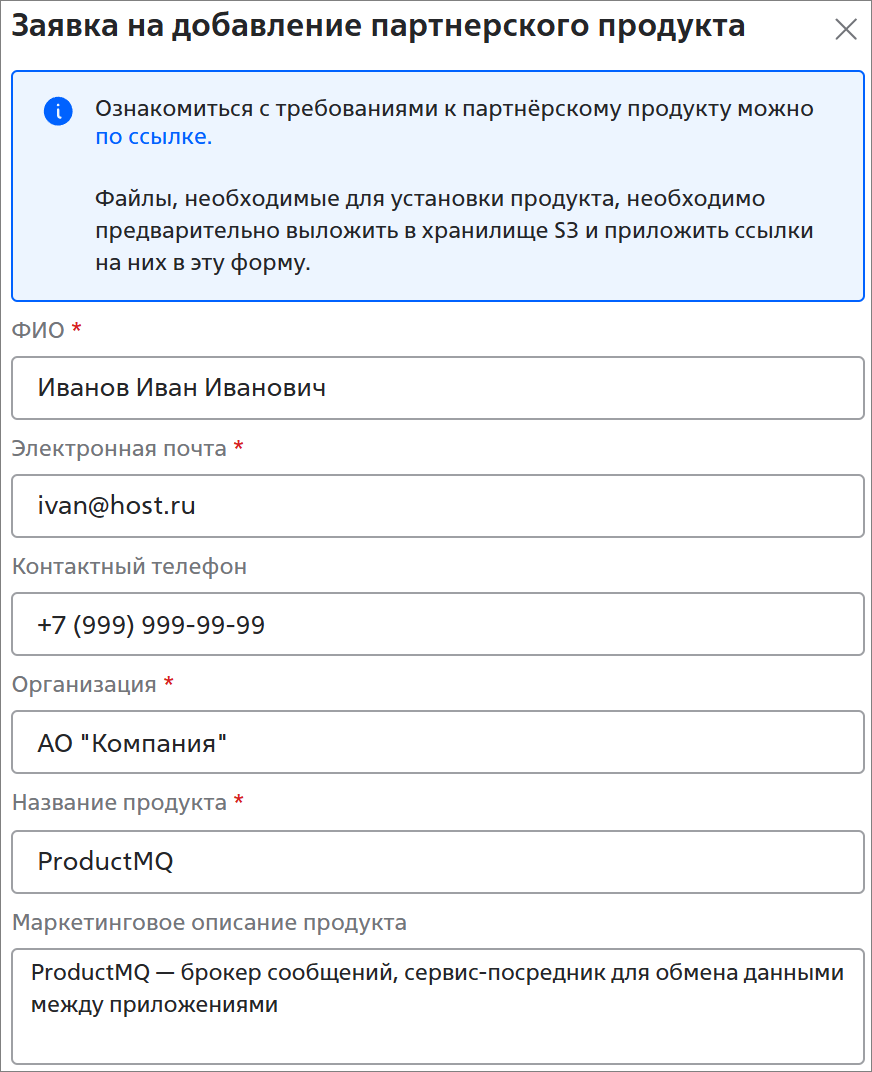Click the "ФИО" field label
Screen dimensions: 872x1072
point(38,330)
